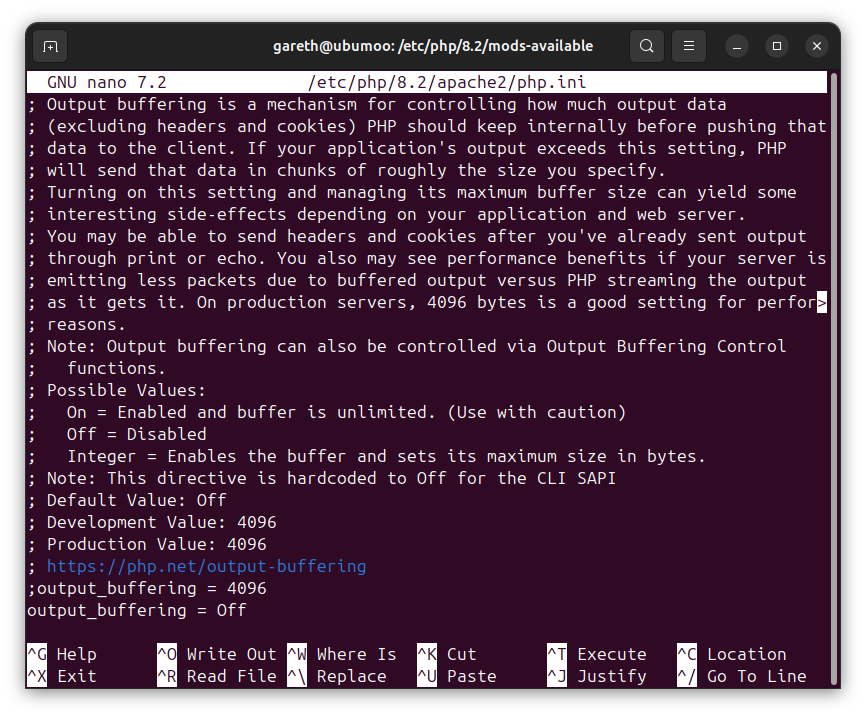Click the ^U Paste shortcut
Screen dimensions: 866x717
[x=457, y=677]
